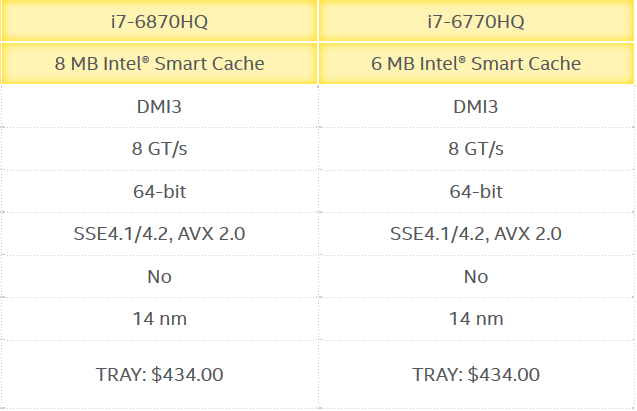Select 14 nm cell in left column

click(x=159, y=319)
